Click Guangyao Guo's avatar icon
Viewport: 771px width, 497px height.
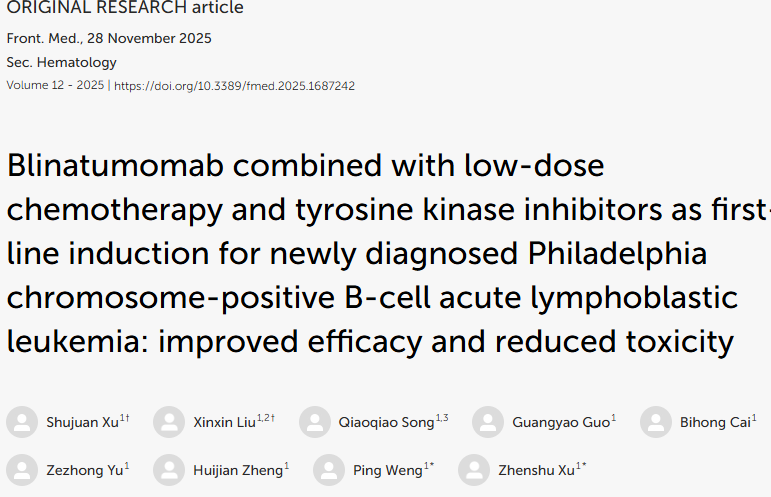click(488, 423)
